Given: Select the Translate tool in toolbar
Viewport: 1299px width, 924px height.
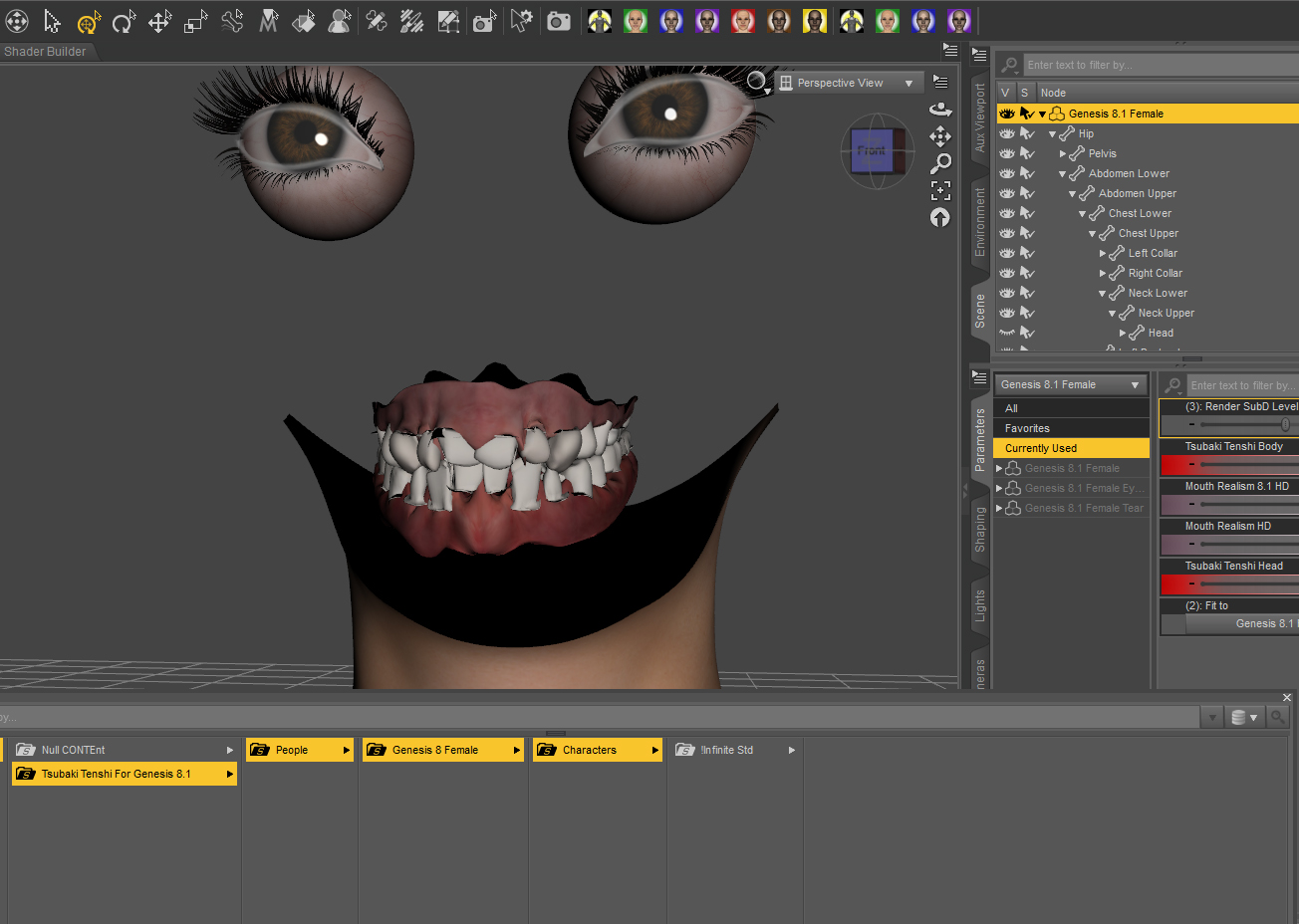Looking at the screenshot, I should click(x=159, y=21).
